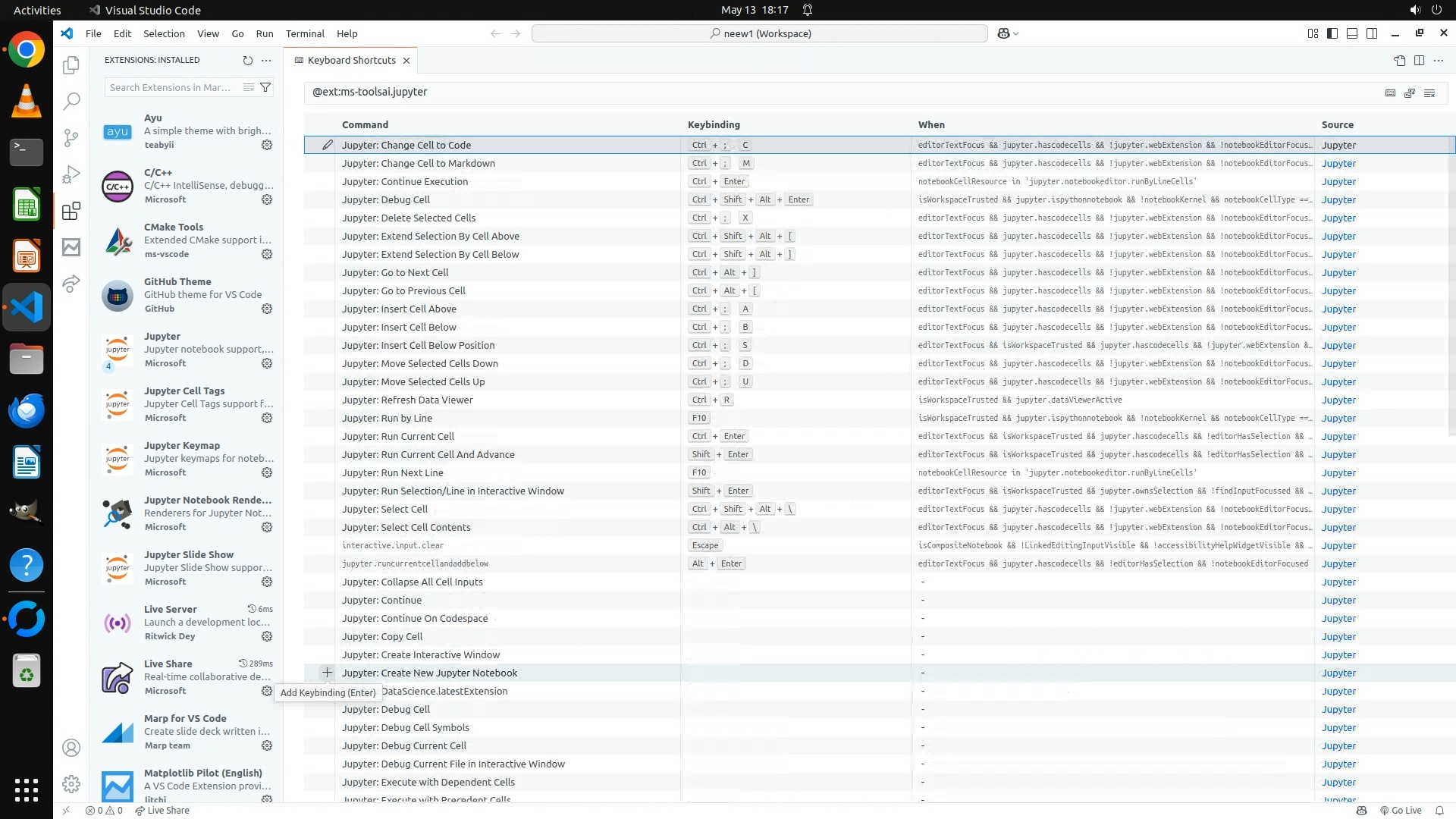Open manage gear for Jupyter Keymap extension
Screen dimensions: 1456x819
pos(267,472)
